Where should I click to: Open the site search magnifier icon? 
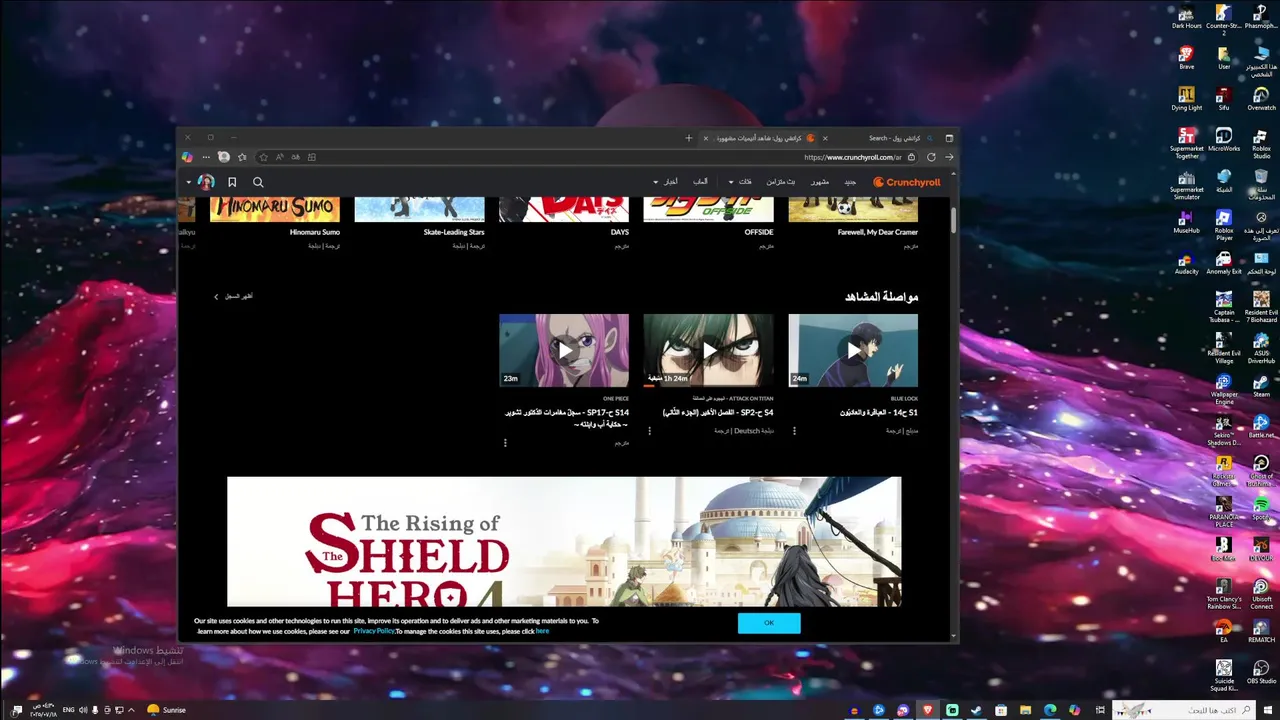coord(258,182)
